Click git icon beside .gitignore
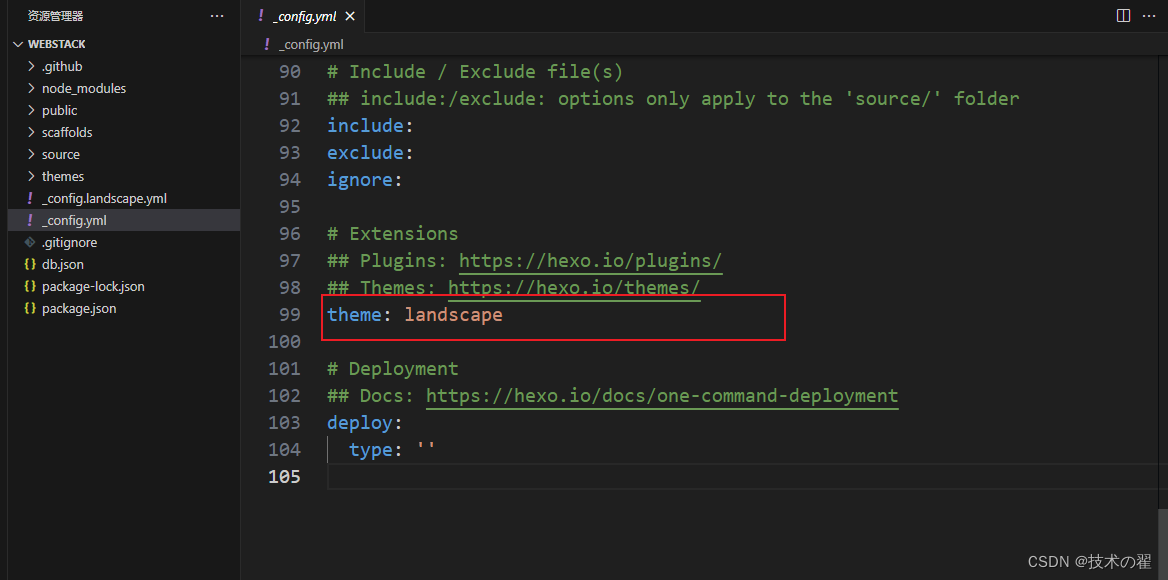 point(30,242)
